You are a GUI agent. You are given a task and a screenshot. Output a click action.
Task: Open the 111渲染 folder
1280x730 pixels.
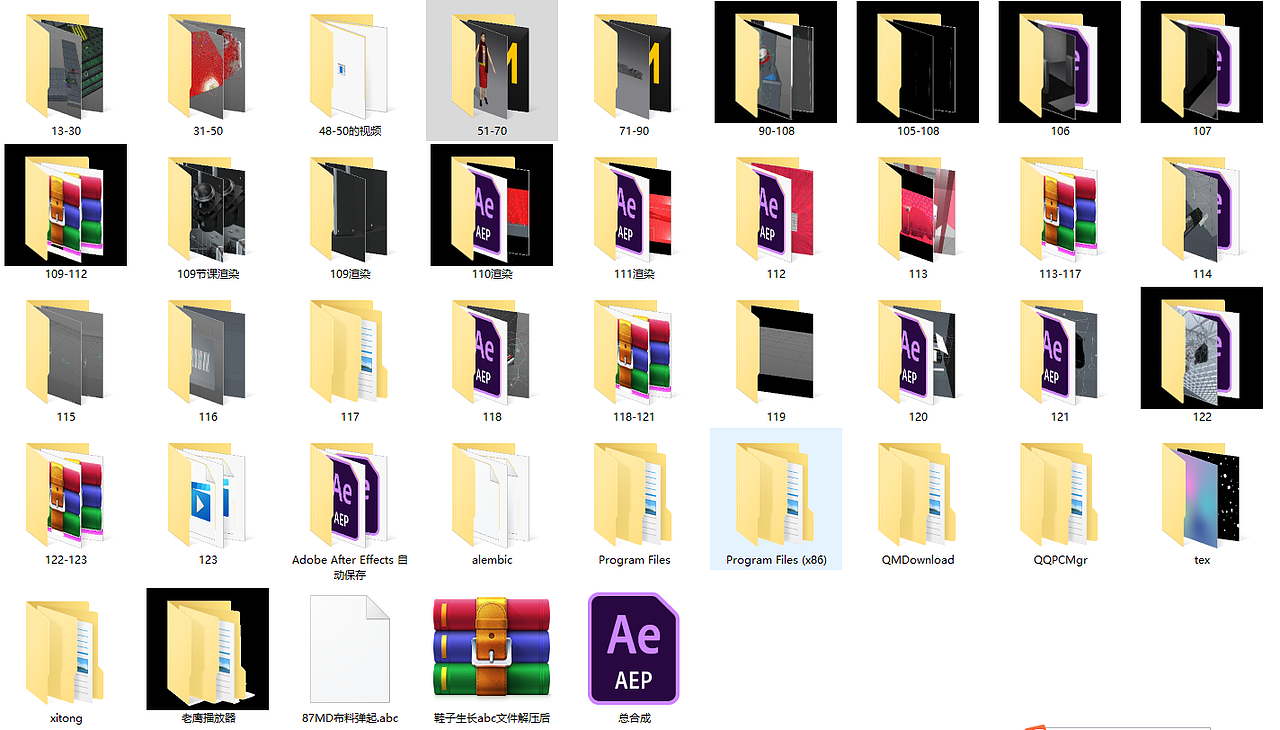point(634,209)
